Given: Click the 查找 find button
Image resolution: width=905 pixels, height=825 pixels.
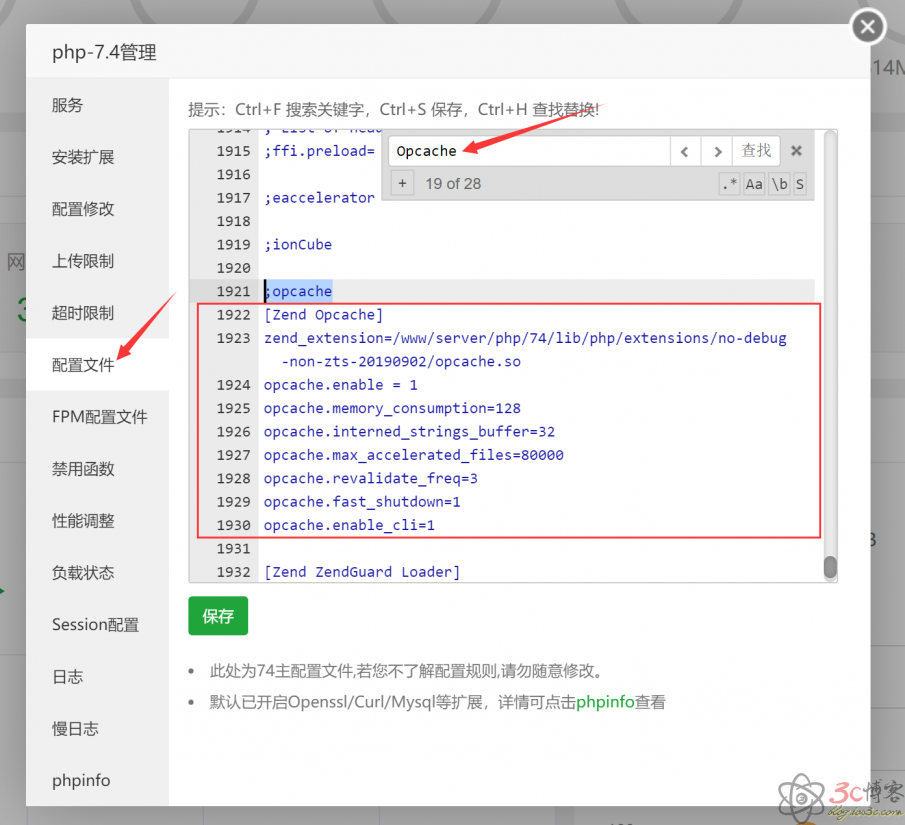Looking at the screenshot, I should click(x=756, y=151).
